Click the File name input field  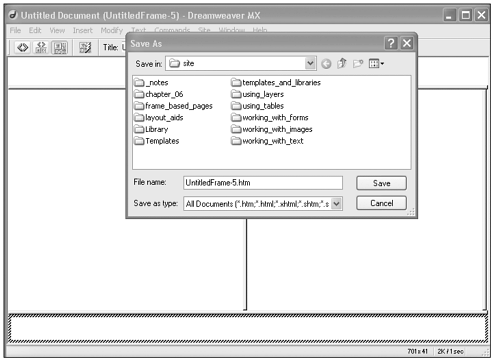(263, 183)
